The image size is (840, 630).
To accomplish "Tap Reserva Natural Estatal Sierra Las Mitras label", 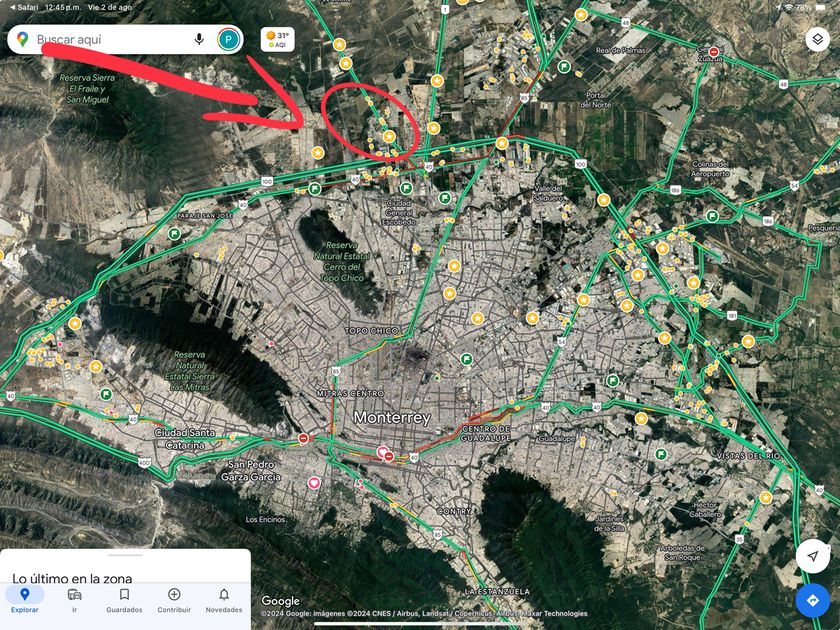I will [190, 371].
